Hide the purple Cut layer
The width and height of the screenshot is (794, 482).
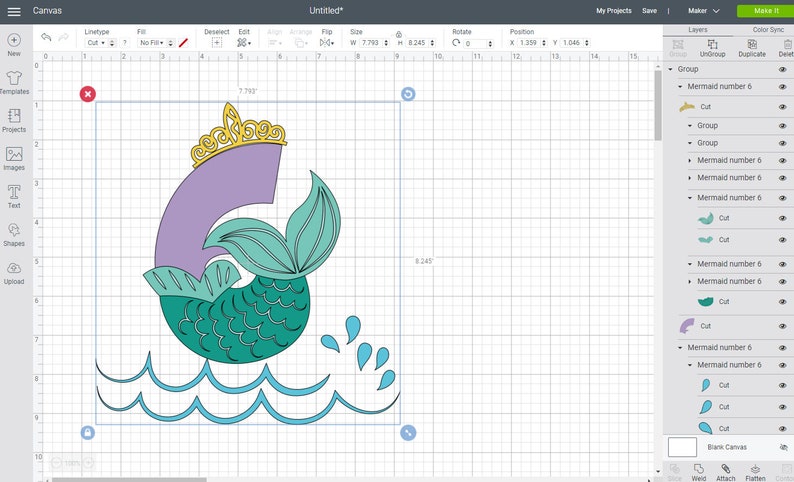point(782,326)
